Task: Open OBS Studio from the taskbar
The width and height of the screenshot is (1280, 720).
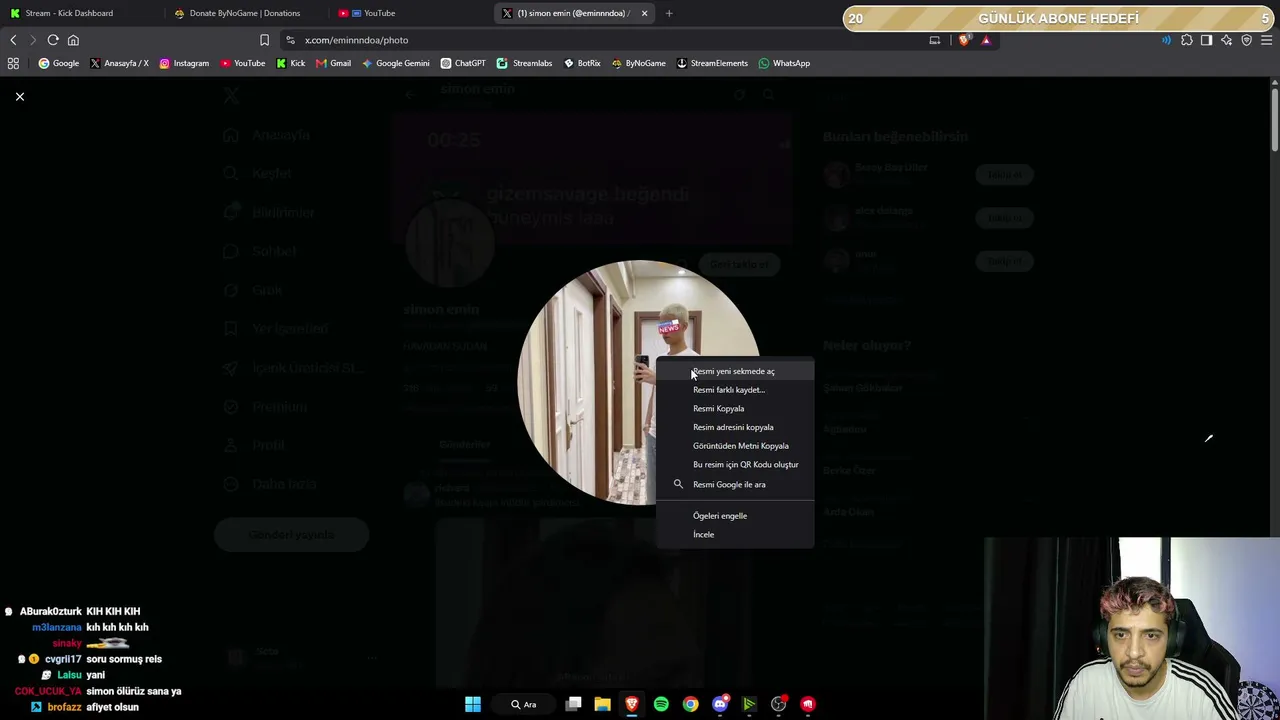Action: 778,704
